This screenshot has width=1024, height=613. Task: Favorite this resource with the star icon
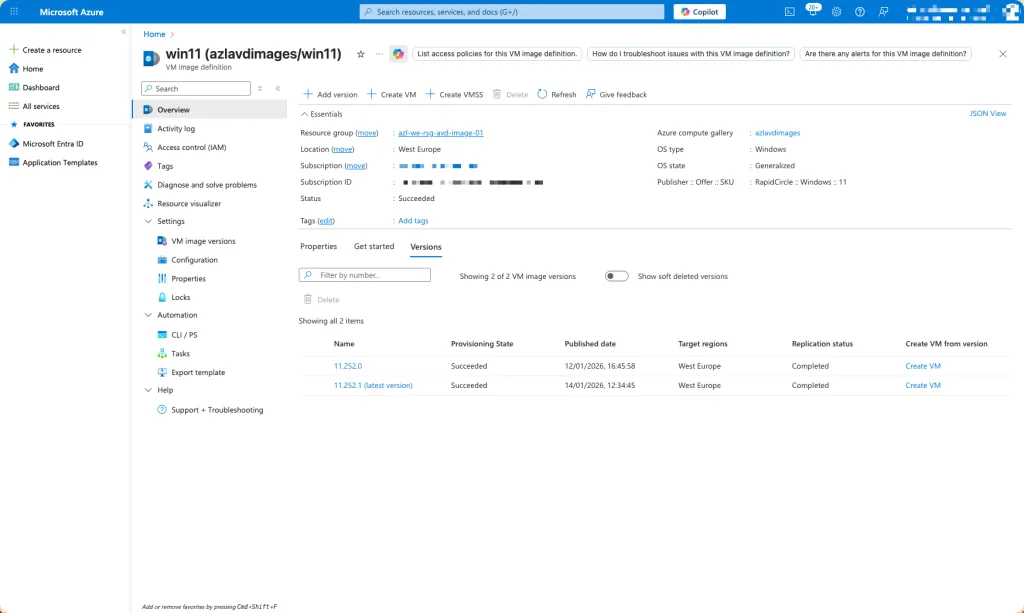point(361,54)
